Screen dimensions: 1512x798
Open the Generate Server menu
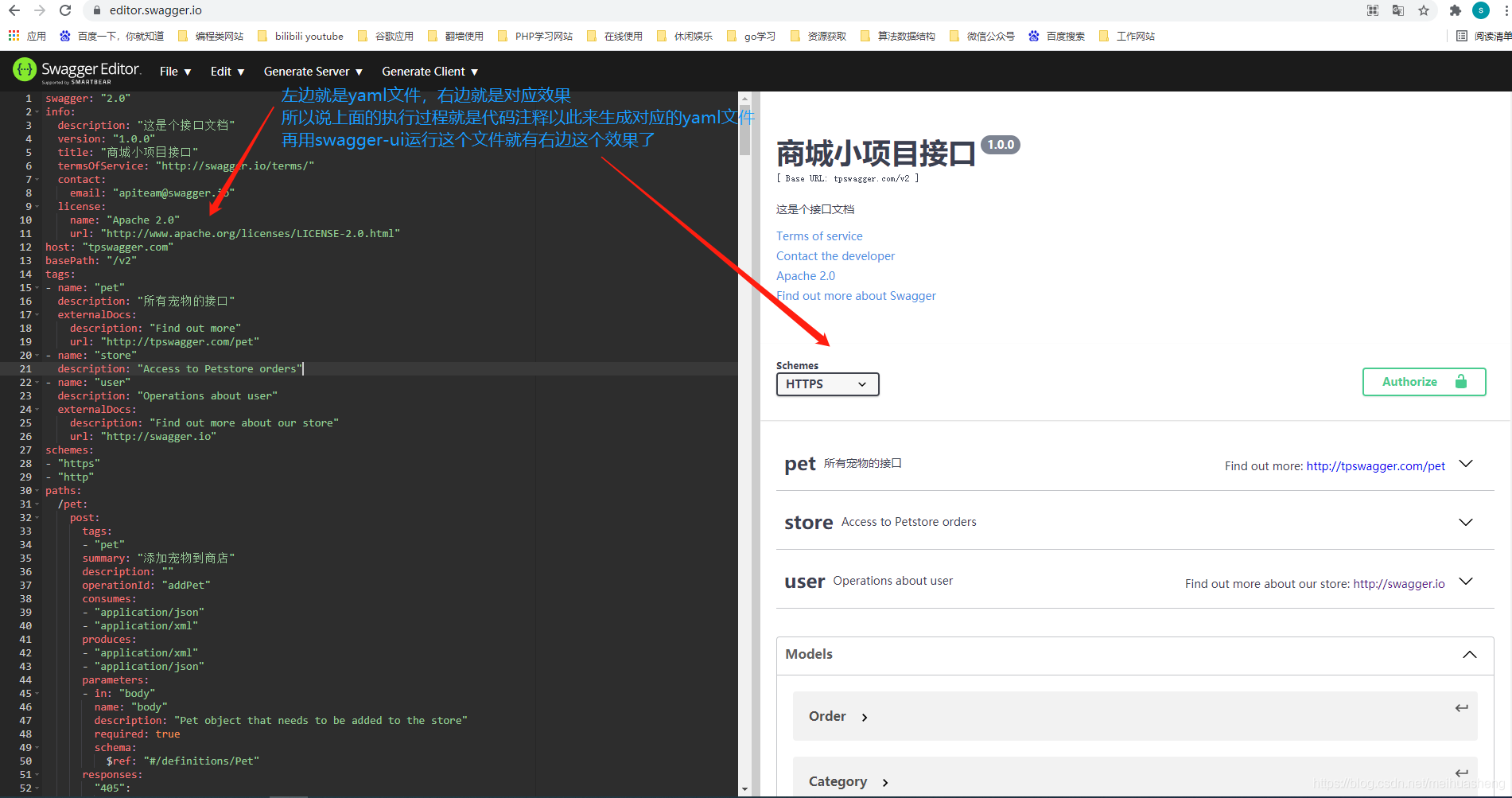coord(313,72)
